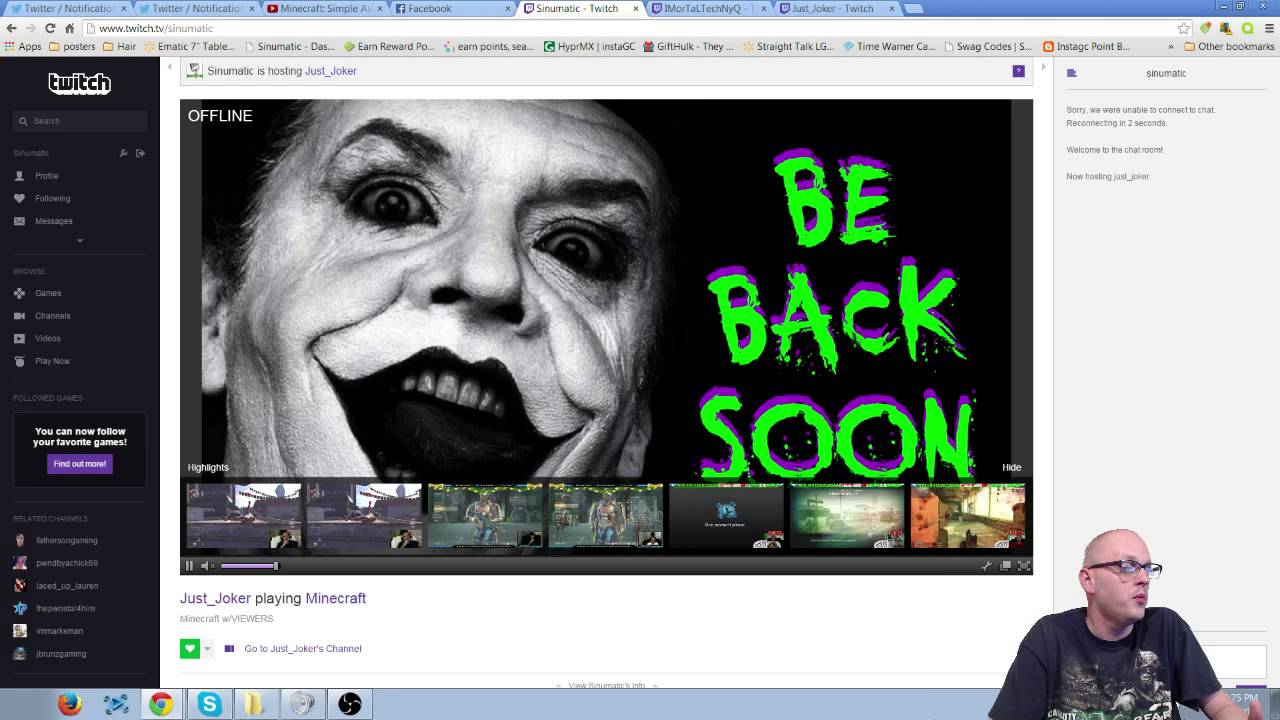Image resolution: width=1280 pixels, height=720 pixels.
Task: Hide the highlights strip
Action: click(x=1011, y=467)
